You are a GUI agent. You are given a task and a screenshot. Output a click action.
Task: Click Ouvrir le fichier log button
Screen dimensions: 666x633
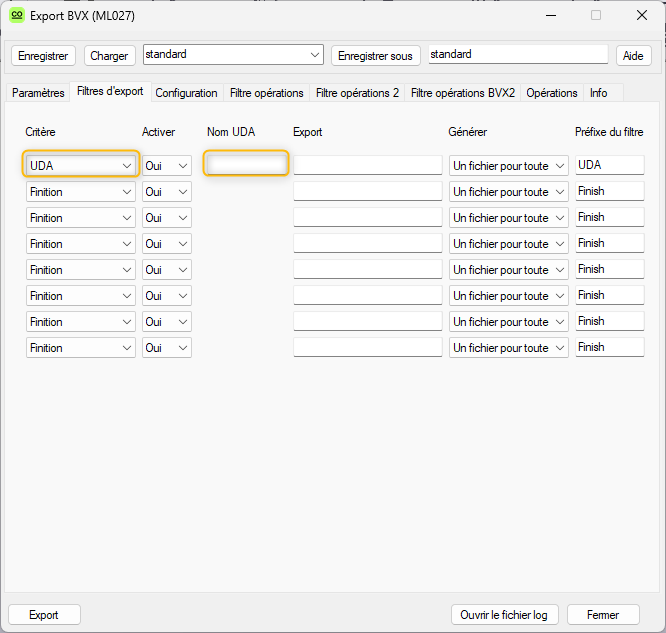505,615
